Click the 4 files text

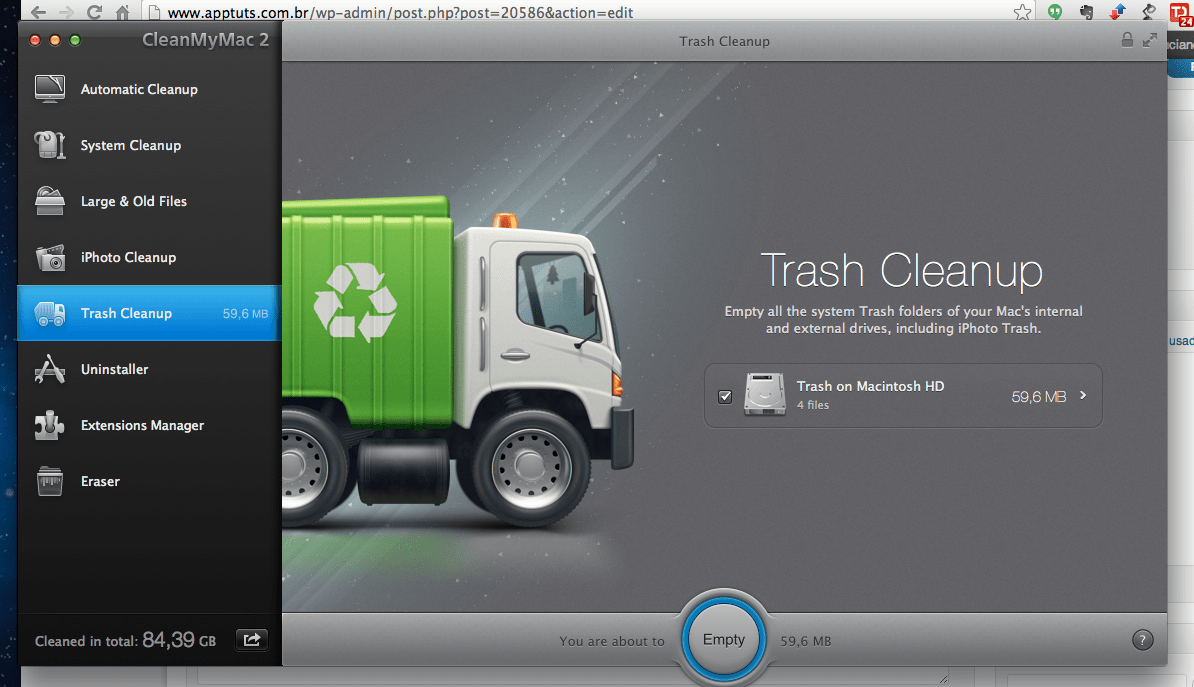click(x=812, y=405)
